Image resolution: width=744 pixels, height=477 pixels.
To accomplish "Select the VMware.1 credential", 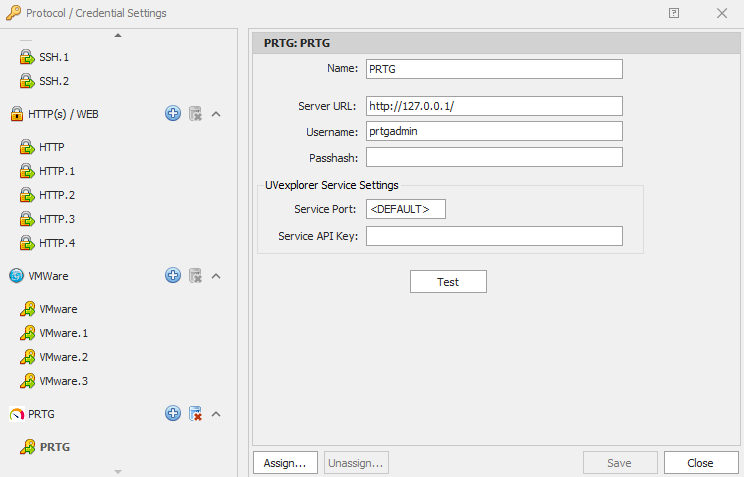I will [64, 333].
